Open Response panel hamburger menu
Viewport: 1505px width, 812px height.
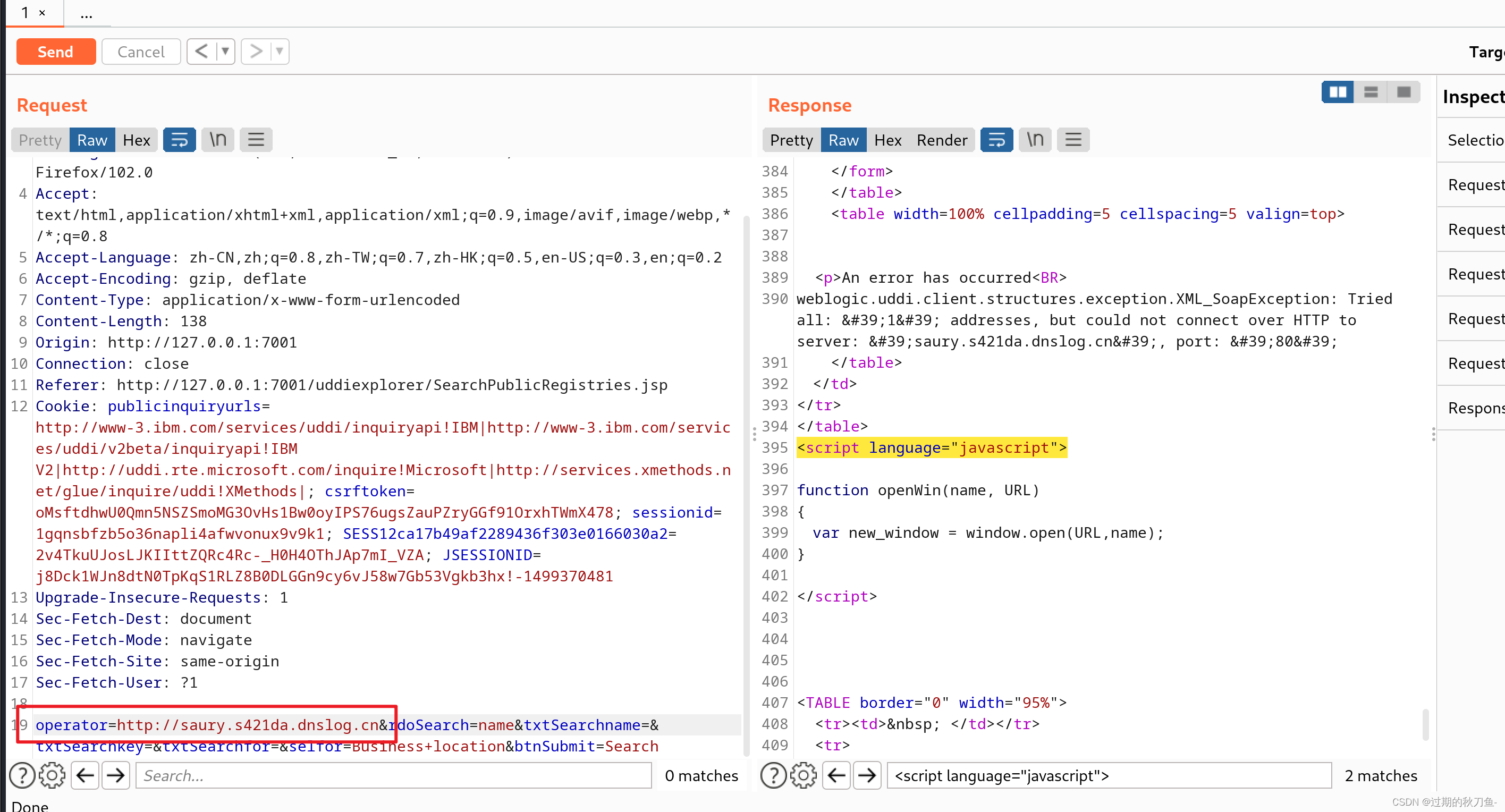[1073, 140]
